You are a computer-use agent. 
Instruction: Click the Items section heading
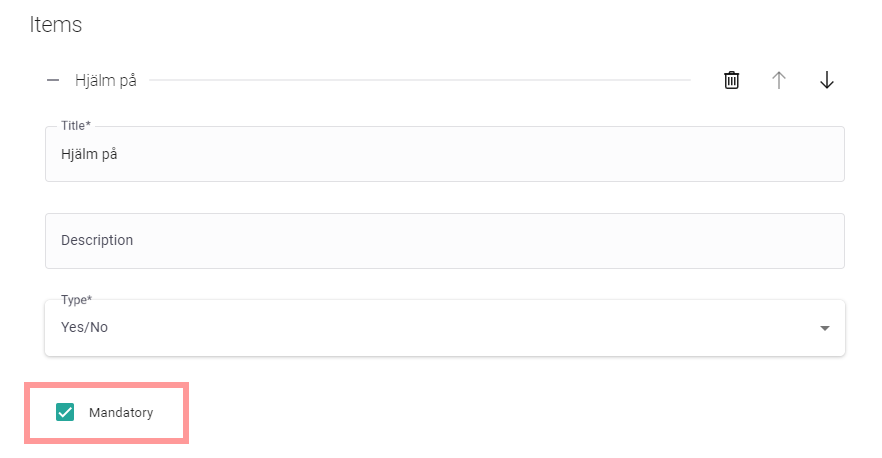click(56, 25)
